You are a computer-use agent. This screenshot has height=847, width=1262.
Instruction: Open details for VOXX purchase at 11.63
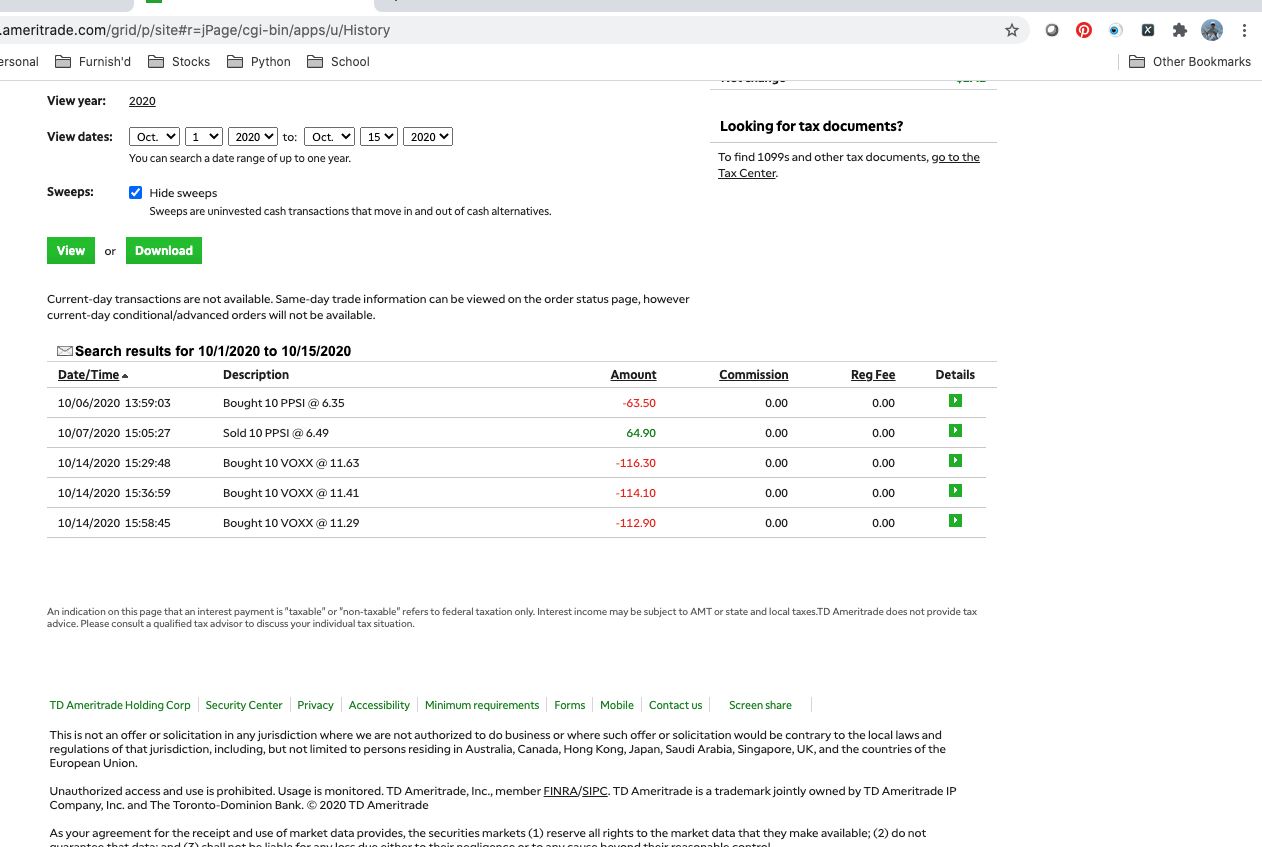tap(955, 461)
